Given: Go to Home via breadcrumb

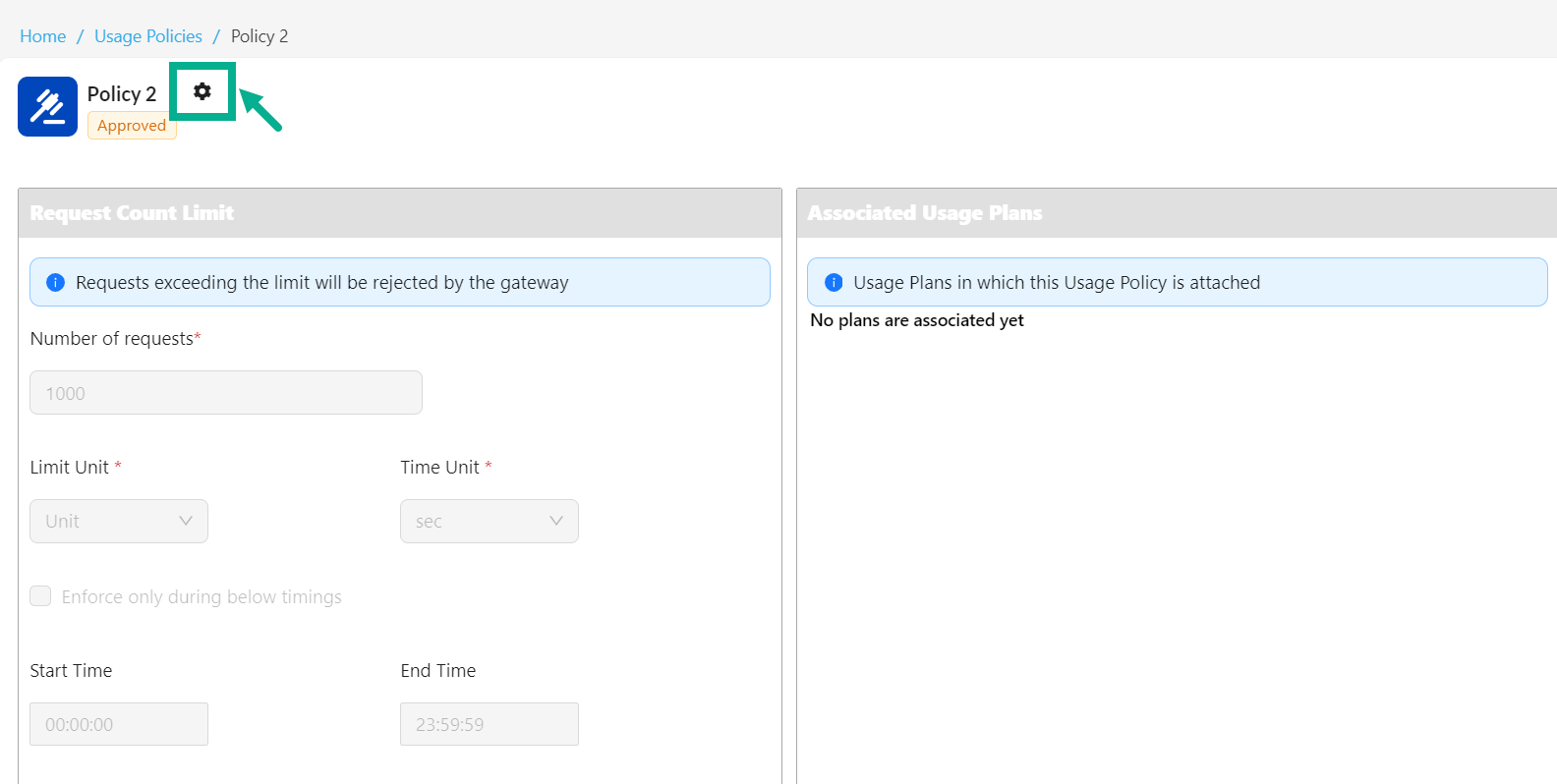Looking at the screenshot, I should [x=43, y=36].
